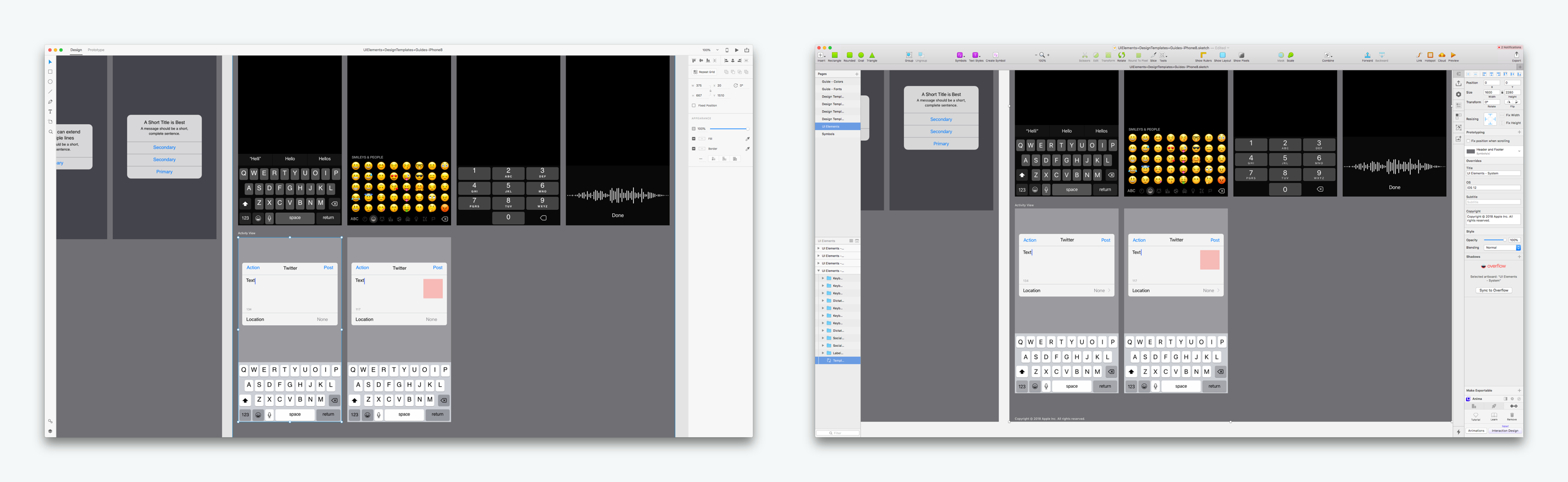The width and height of the screenshot is (1568, 482).
Task: Switch to Animations tab in Anima panel
Action: pos(1476,431)
